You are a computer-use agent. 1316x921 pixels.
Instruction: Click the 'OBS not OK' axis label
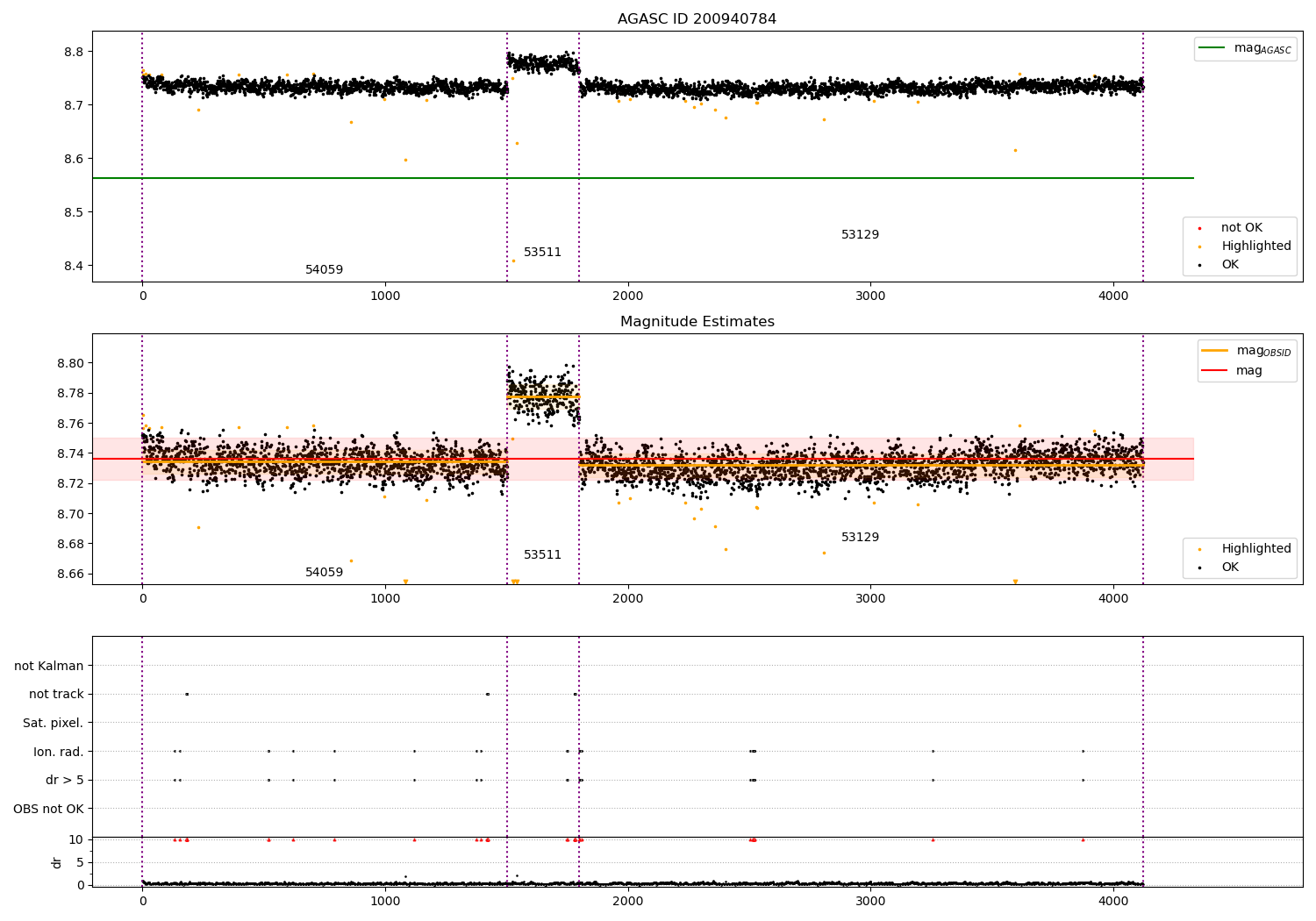(48, 810)
